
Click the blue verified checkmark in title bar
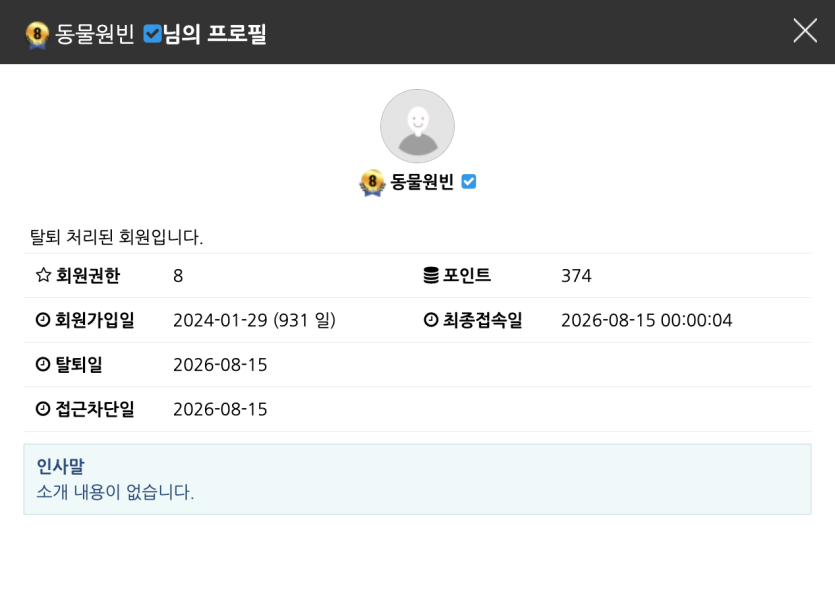click(152, 34)
